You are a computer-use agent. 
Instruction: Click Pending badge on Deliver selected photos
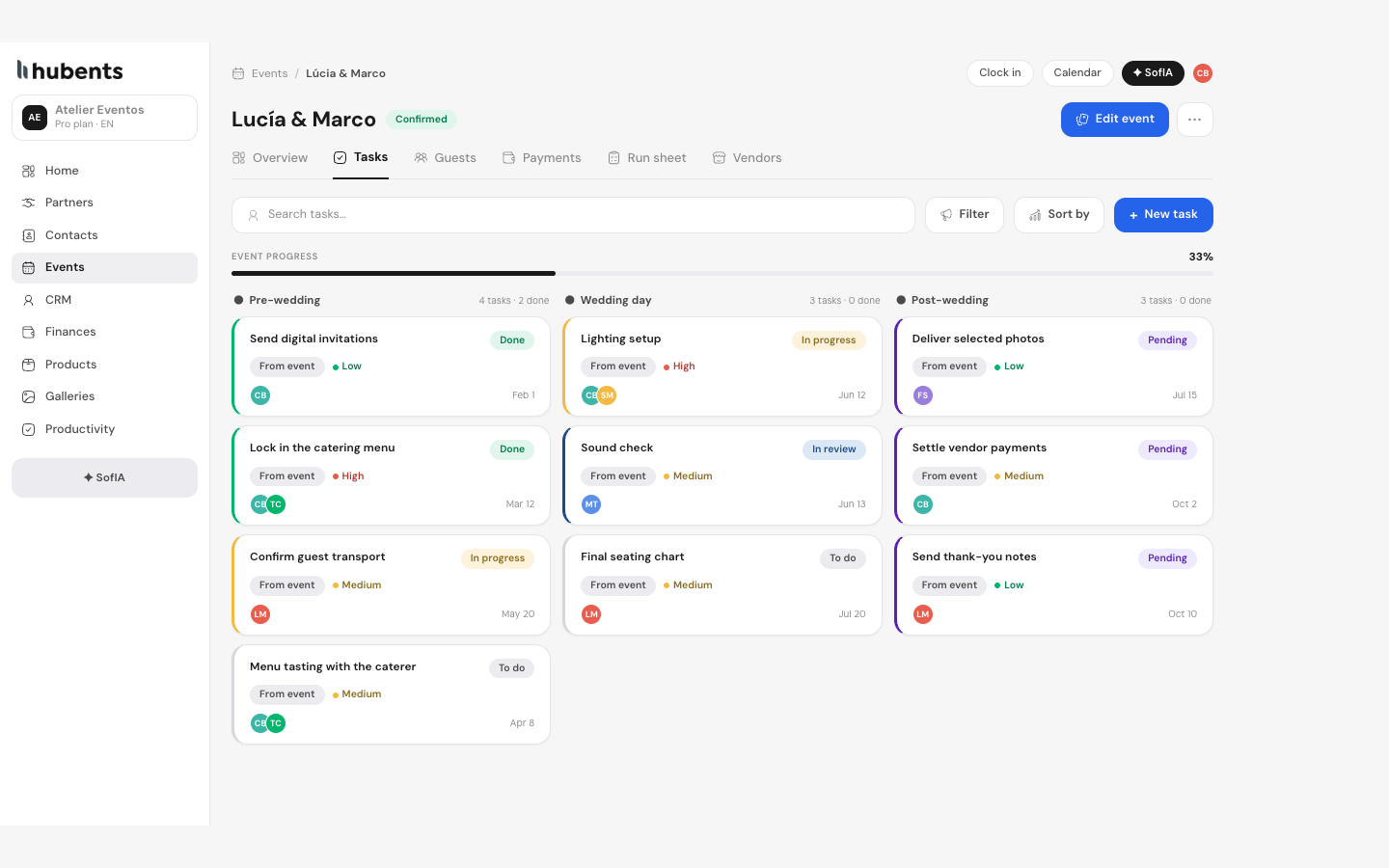[x=1167, y=340]
